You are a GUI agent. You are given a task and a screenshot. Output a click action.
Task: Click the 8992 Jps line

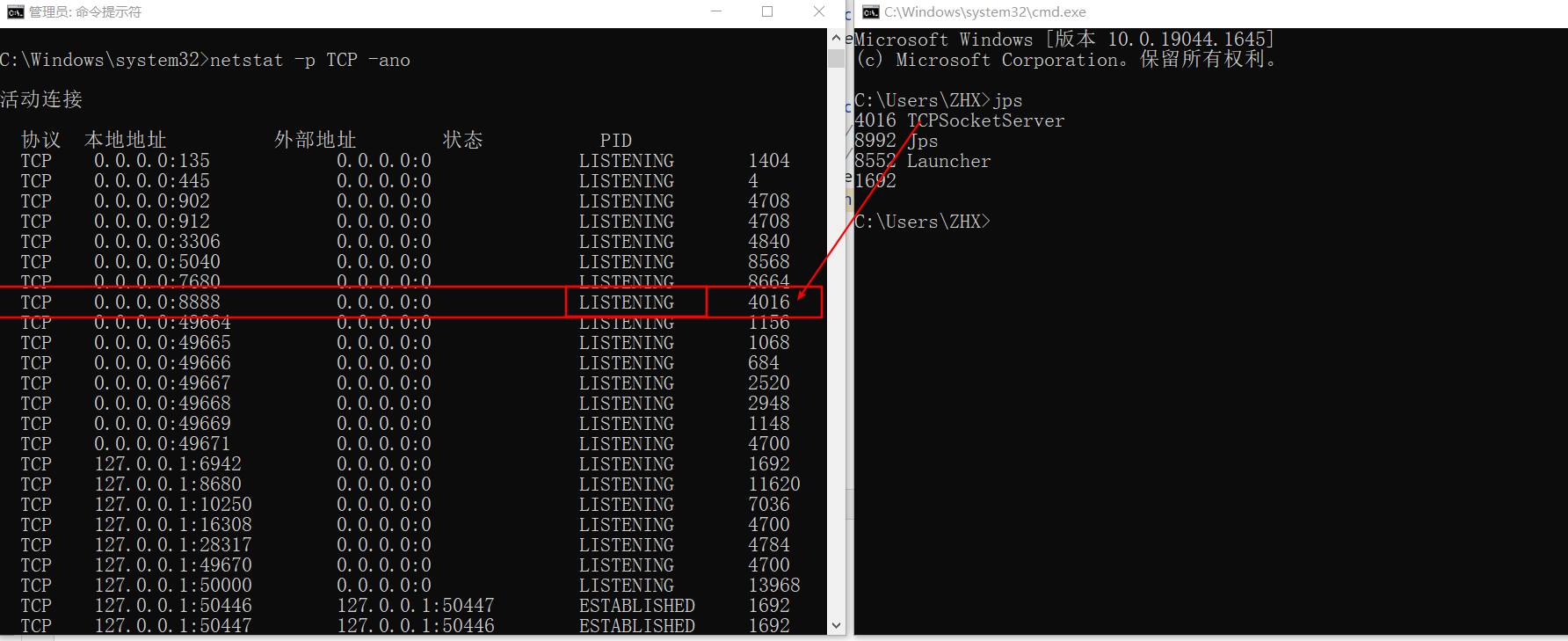coord(897,141)
